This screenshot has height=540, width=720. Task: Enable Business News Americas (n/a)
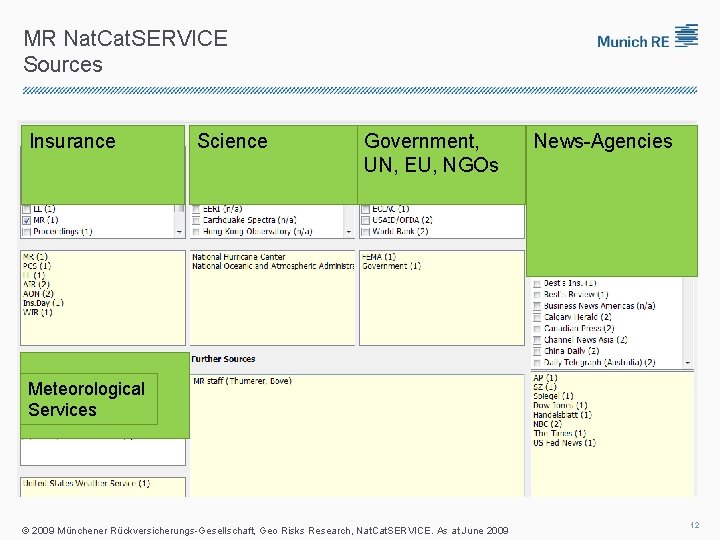click(x=537, y=306)
